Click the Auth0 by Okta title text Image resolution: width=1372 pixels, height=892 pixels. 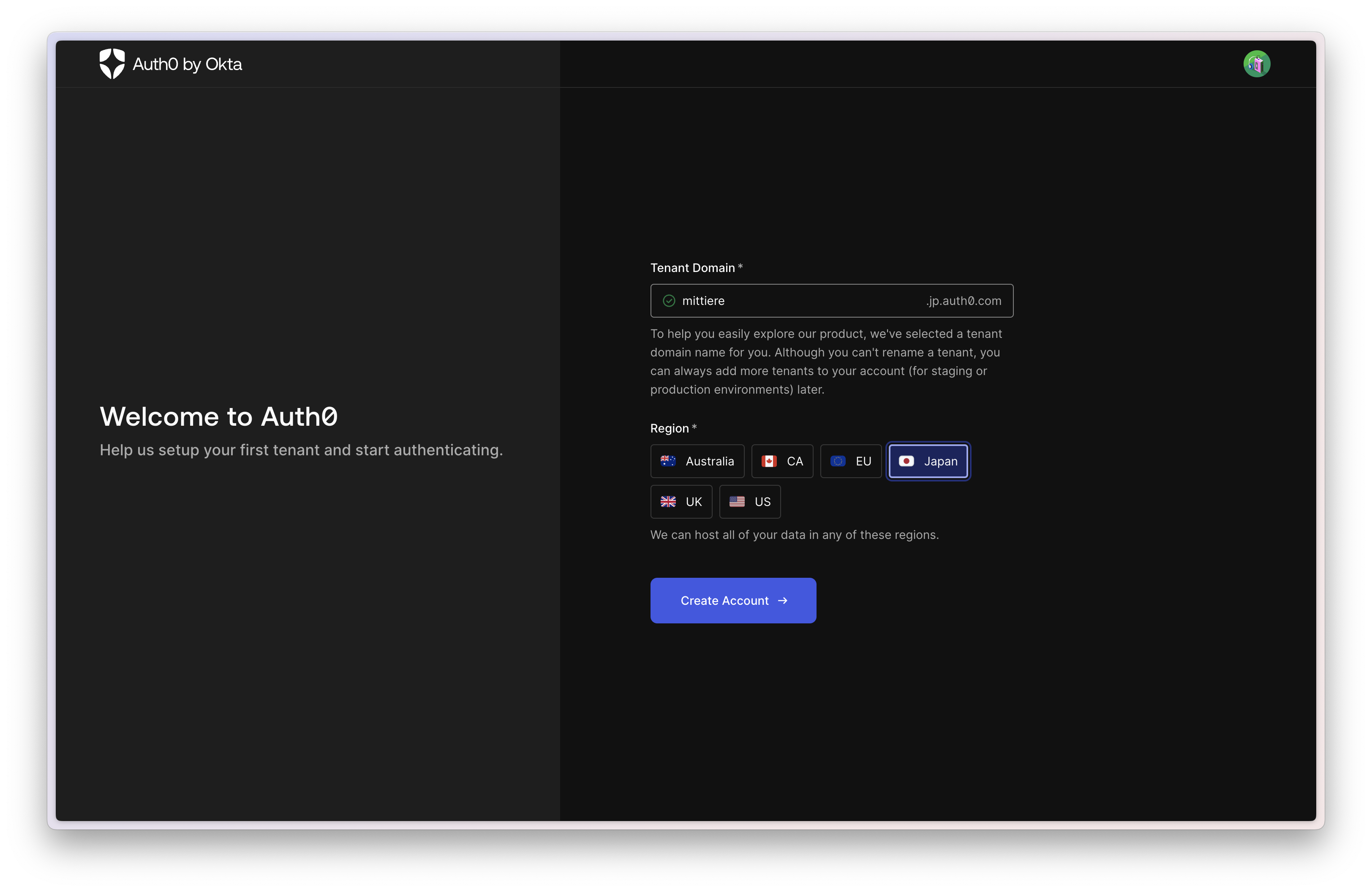pos(188,64)
